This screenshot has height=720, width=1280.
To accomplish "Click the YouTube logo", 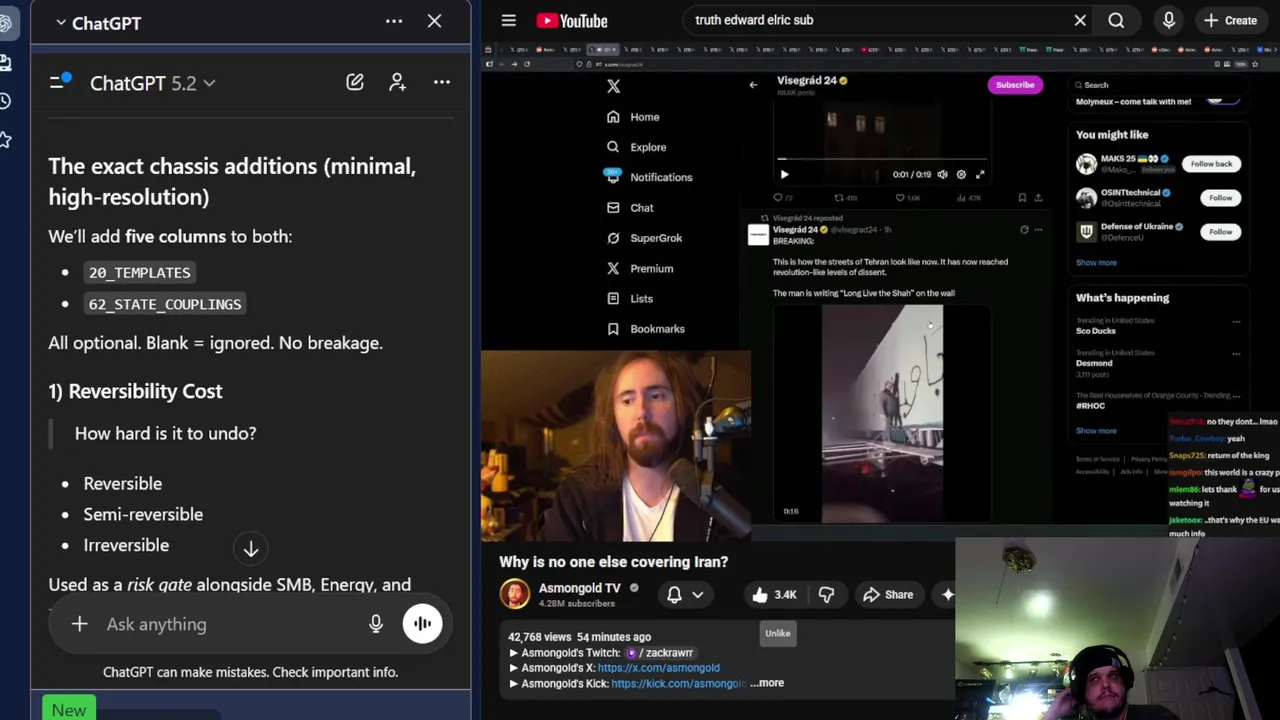I will pos(572,20).
